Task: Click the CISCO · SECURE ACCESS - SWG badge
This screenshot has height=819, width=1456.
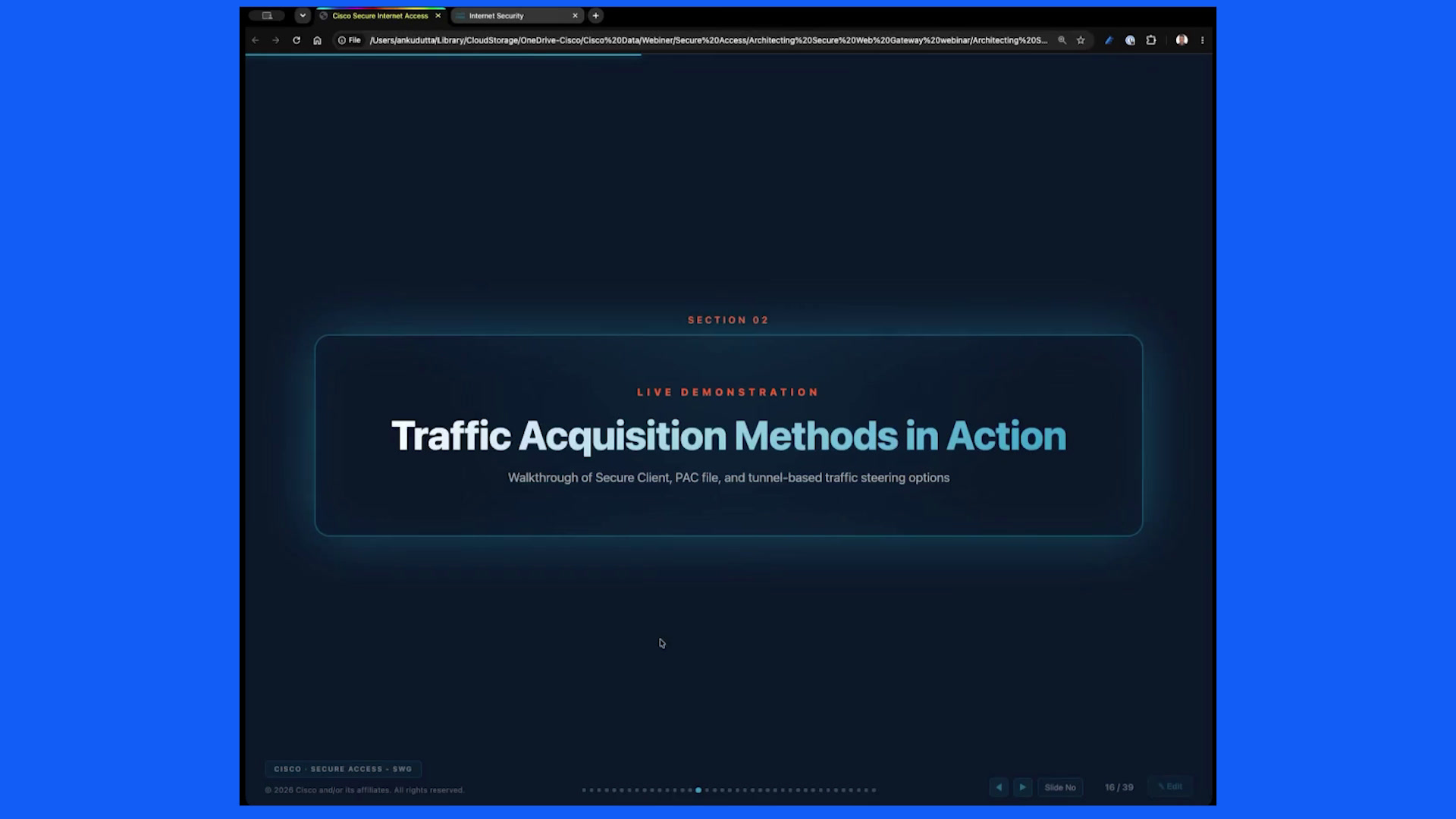Action: [x=343, y=769]
